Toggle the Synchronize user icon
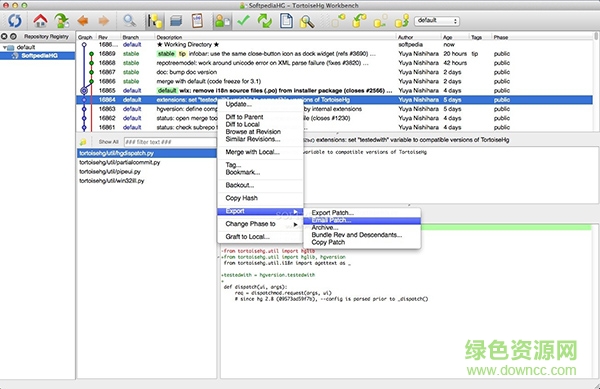Image resolution: width=600 pixels, height=389 pixels. click(222, 21)
